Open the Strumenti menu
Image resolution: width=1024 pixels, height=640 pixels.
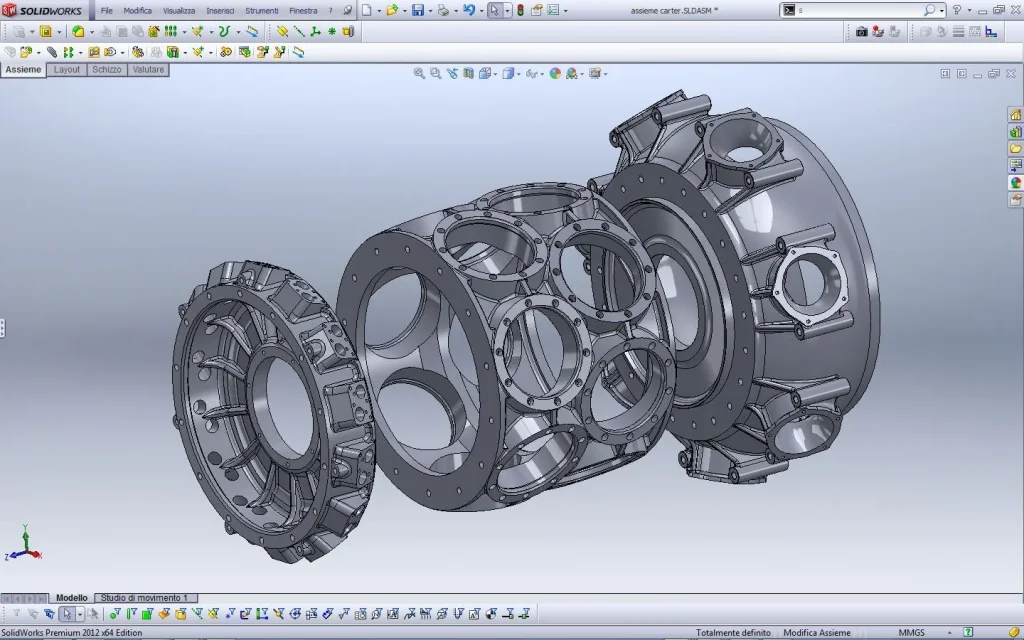(x=262, y=10)
